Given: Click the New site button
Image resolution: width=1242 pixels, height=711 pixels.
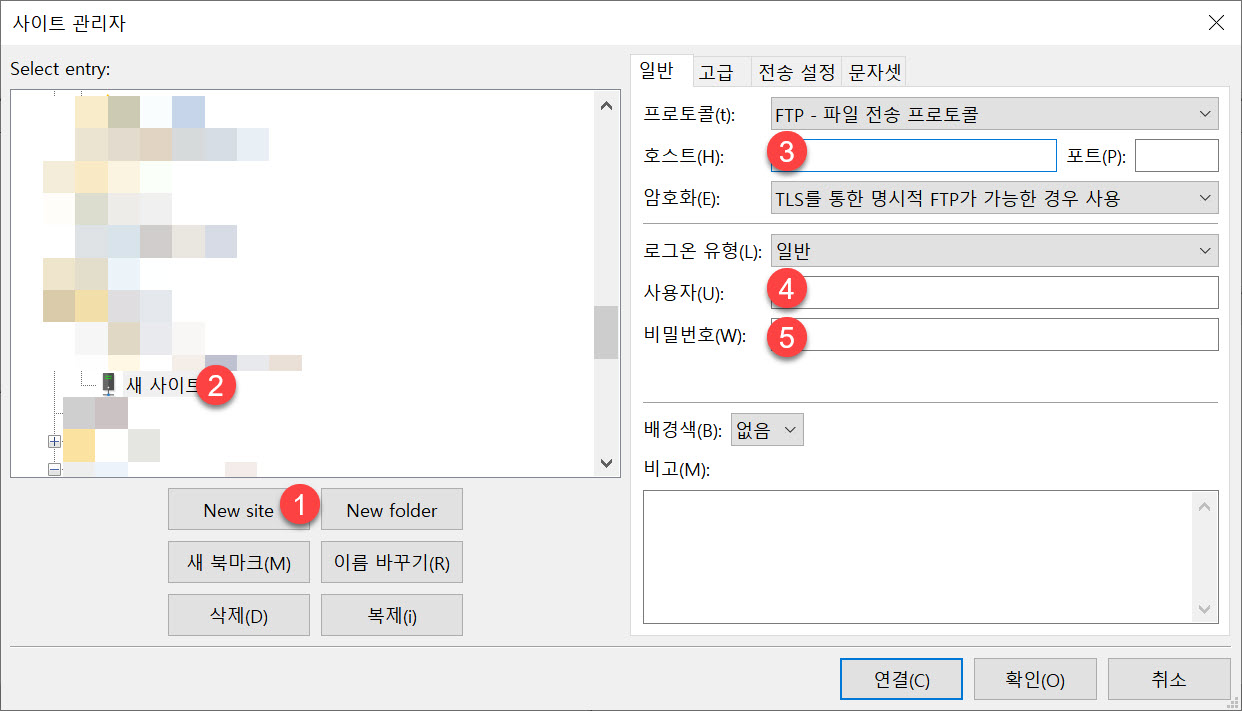Looking at the screenshot, I should (x=232, y=510).
